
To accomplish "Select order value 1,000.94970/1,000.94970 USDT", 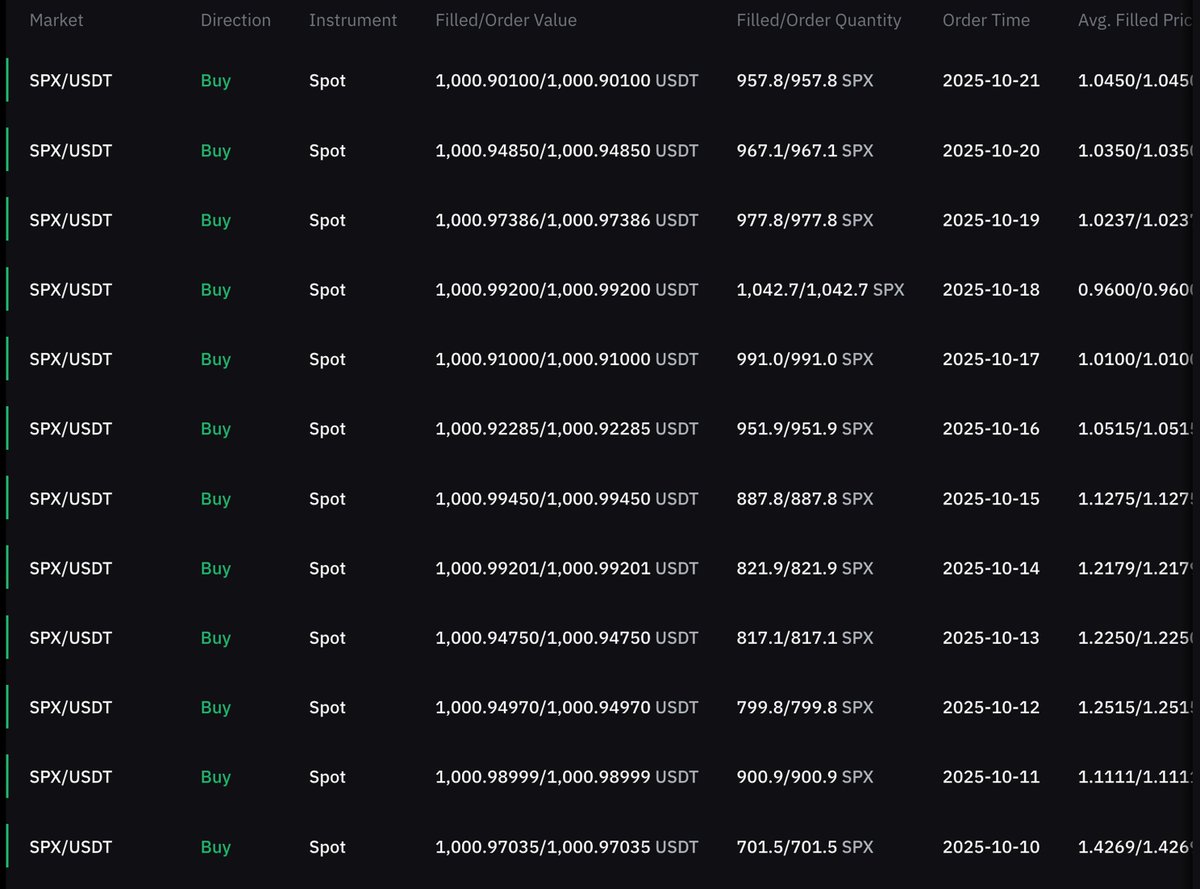I will coord(567,707).
